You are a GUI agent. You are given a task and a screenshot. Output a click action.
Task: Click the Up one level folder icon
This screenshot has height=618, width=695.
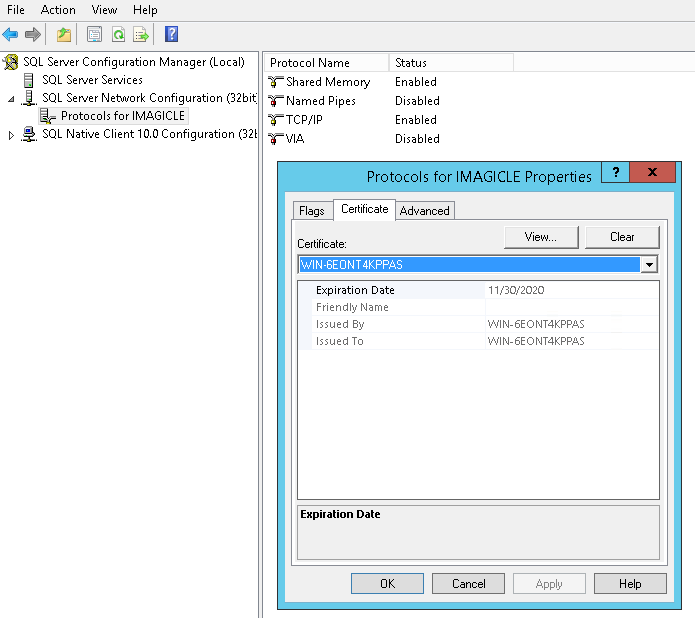(64, 35)
